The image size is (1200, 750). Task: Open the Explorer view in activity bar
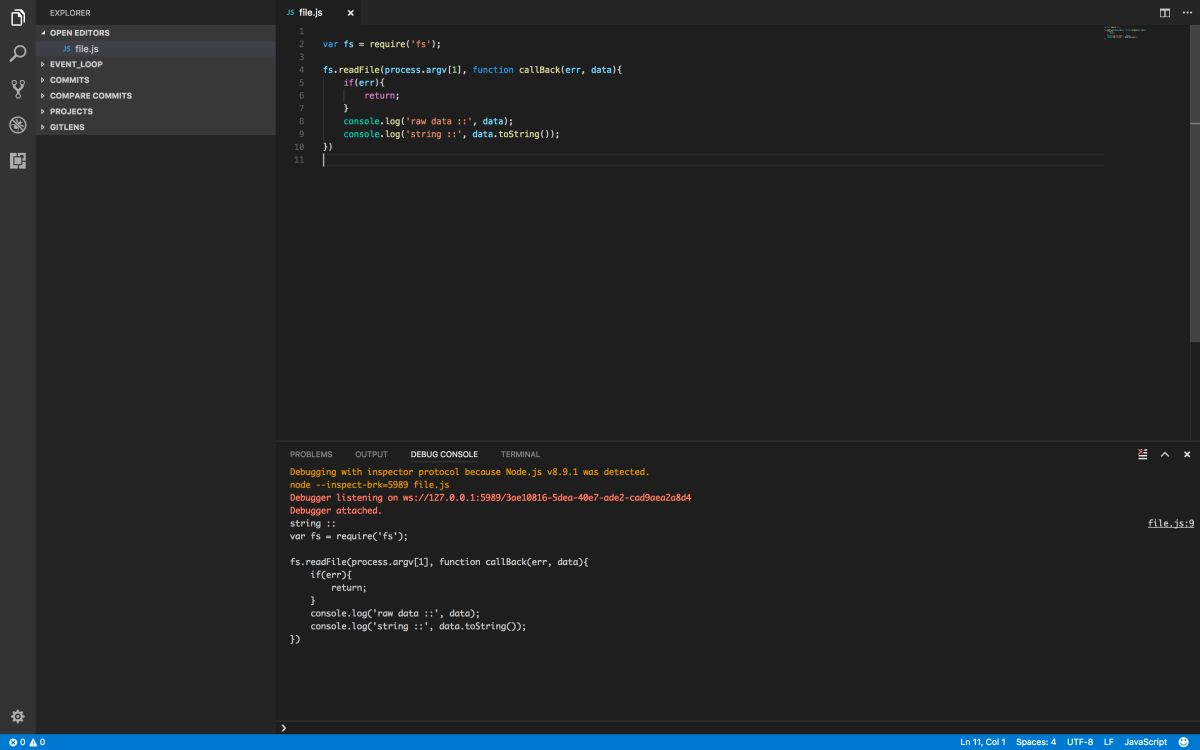(17, 18)
